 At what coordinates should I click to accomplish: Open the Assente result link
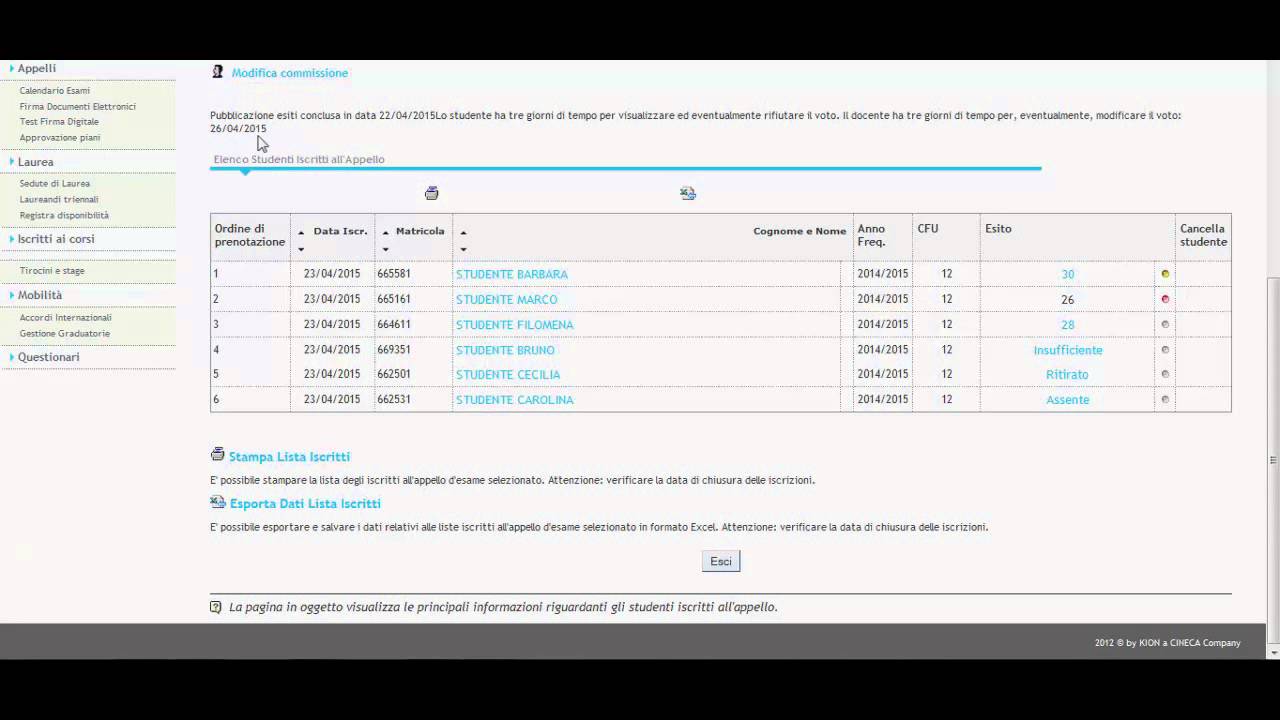tap(1068, 399)
